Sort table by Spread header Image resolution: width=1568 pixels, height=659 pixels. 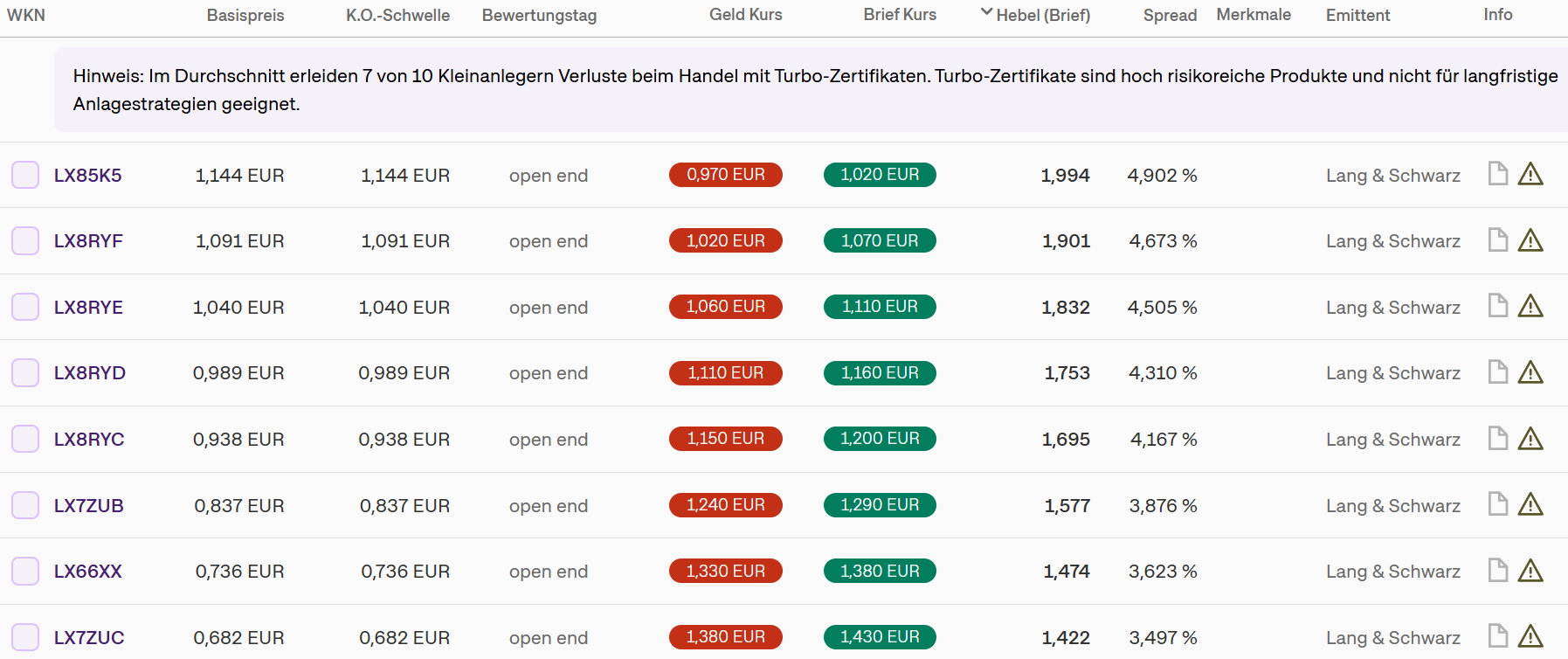(x=1170, y=15)
